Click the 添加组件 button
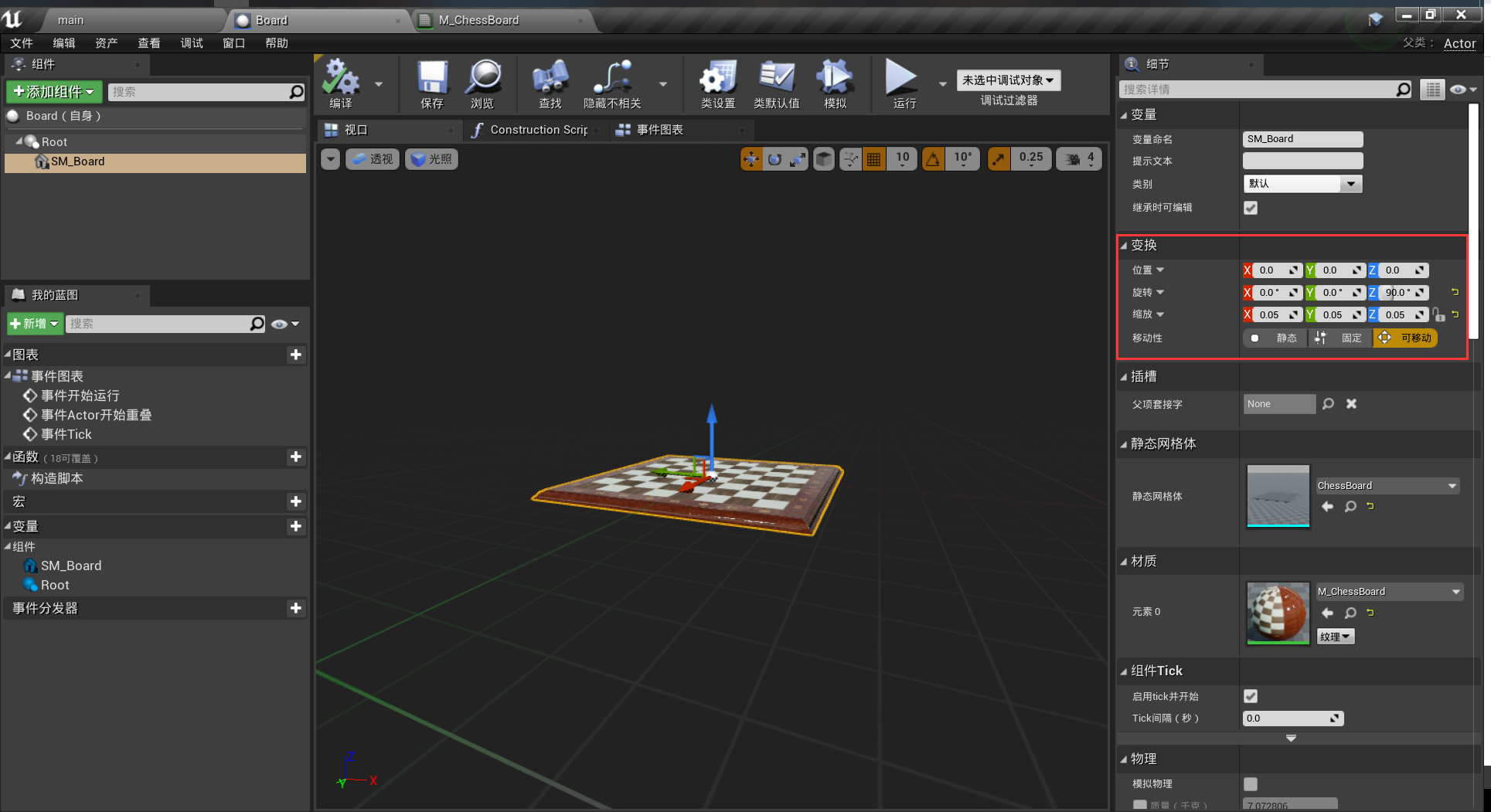Image resolution: width=1491 pixels, height=812 pixels. [54, 92]
